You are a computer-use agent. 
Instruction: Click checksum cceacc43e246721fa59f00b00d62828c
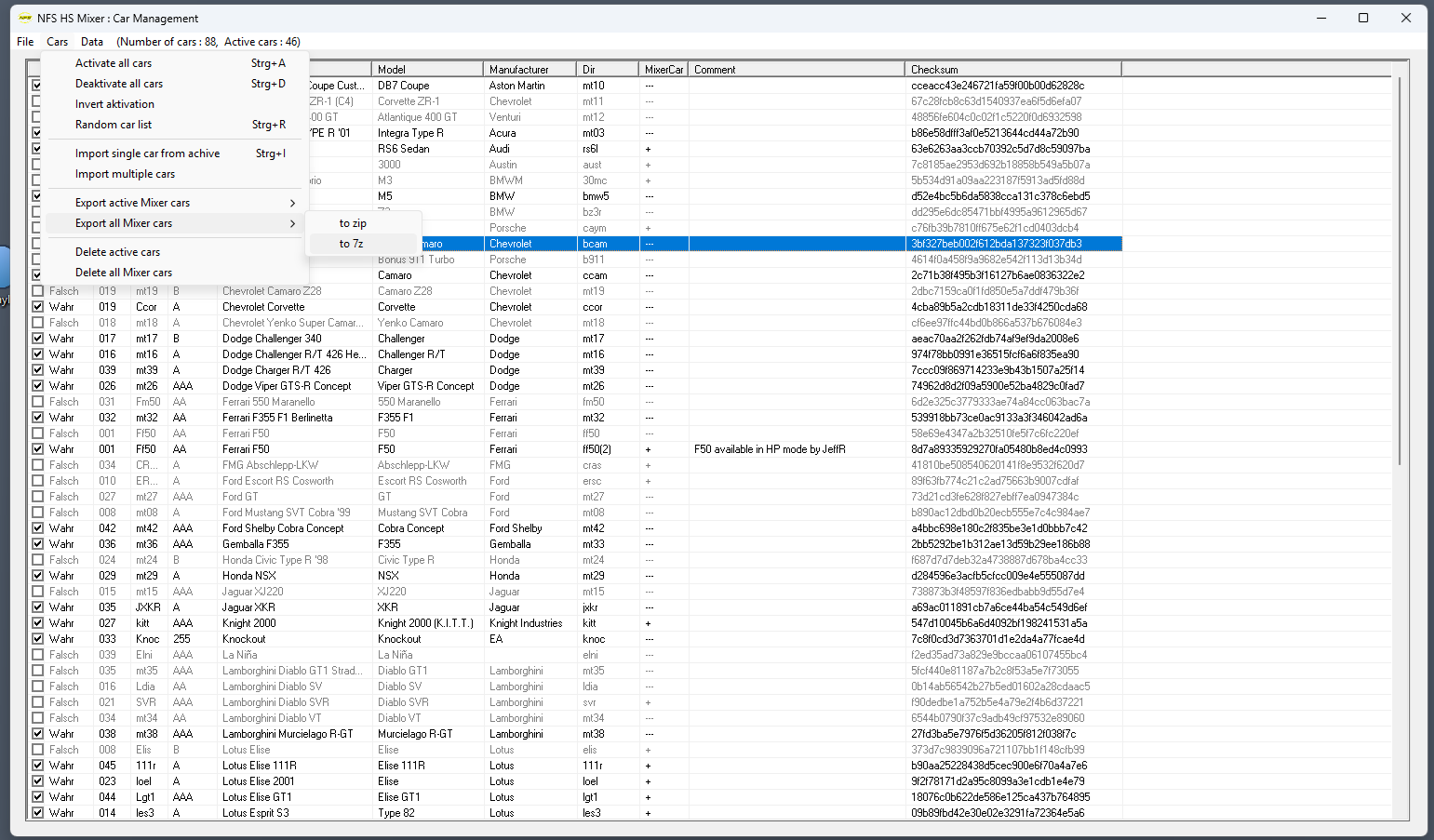[x=998, y=86]
